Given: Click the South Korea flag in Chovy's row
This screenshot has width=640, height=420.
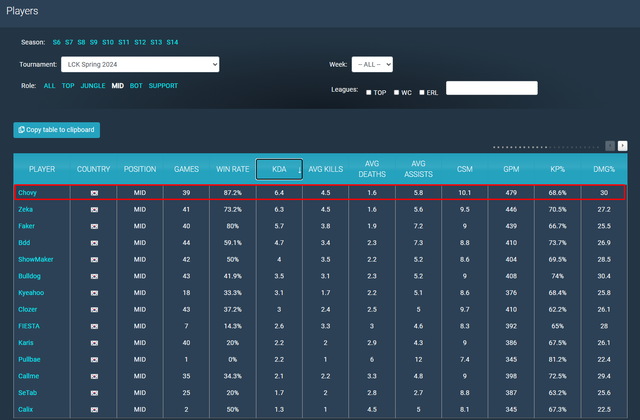Looking at the screenshot, I should point(94,193).
